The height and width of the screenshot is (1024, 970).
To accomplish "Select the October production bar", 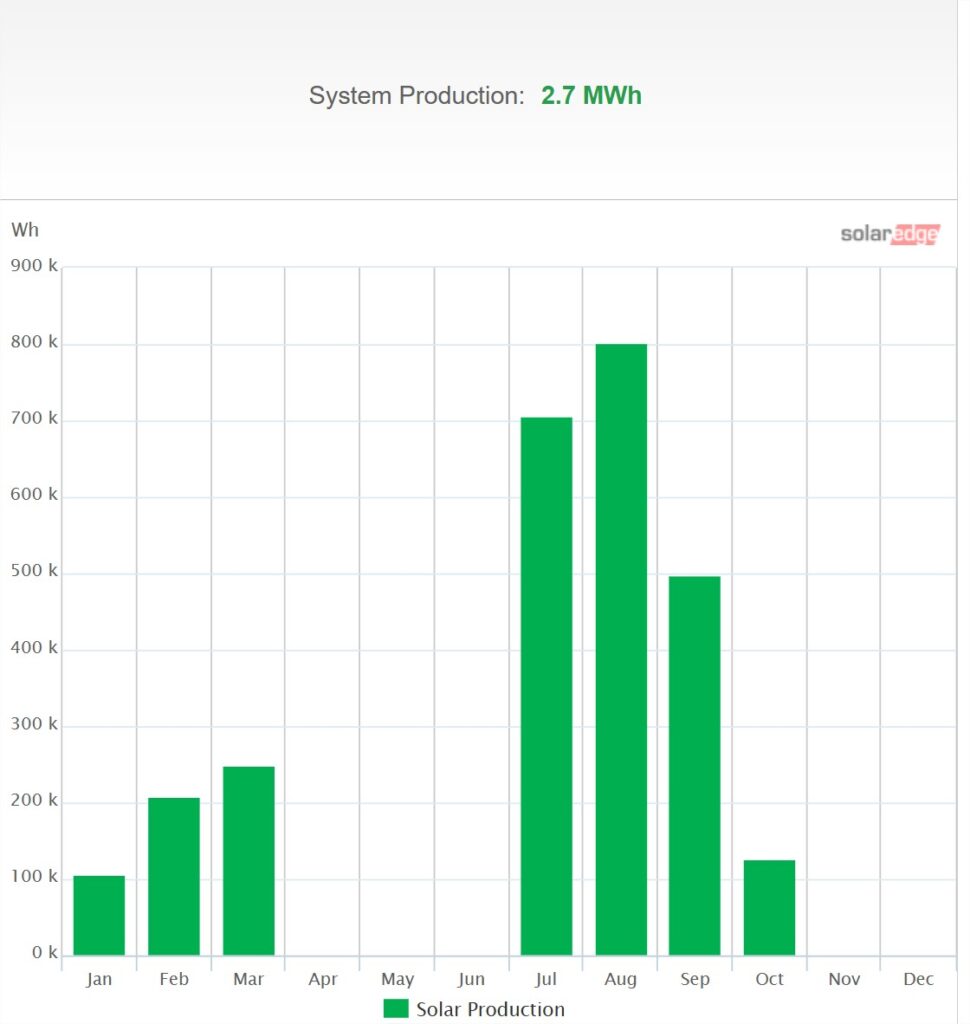I will pos(769,908).
